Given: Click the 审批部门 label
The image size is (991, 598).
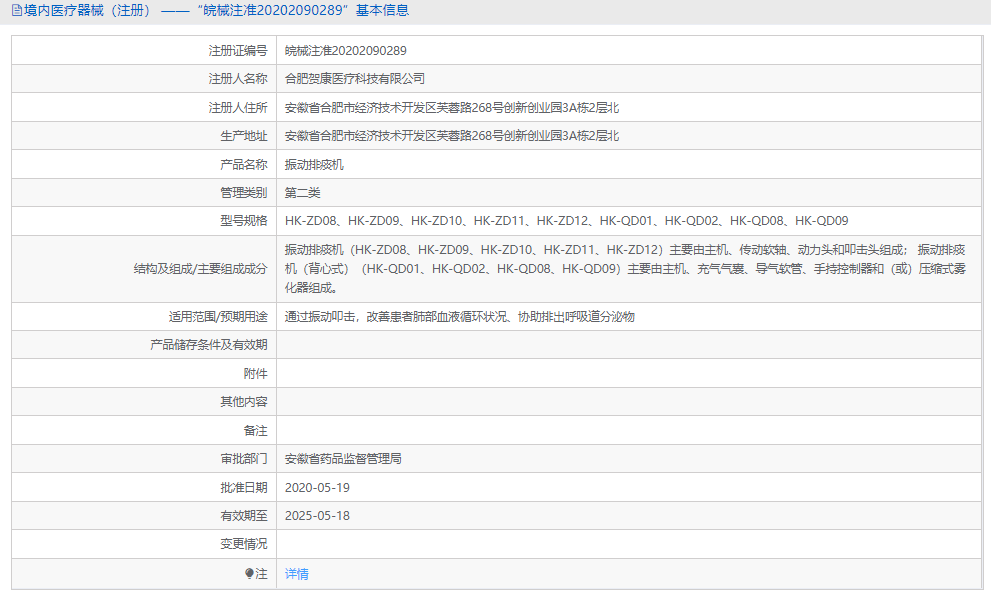Looking at the screenshot, I should (243, 459).
